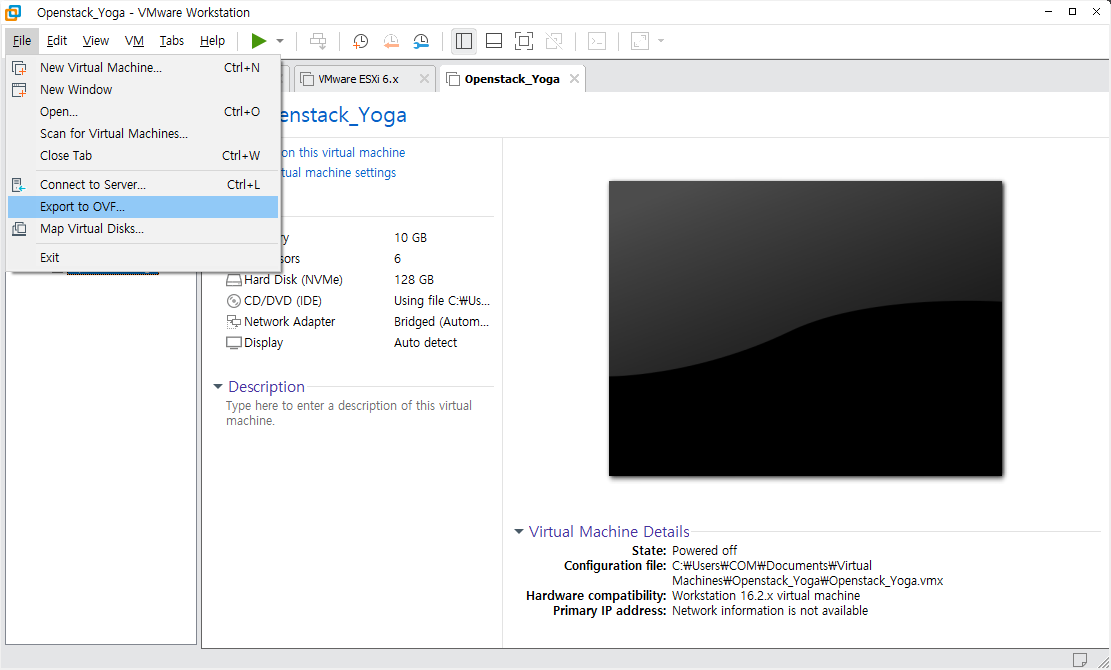This screenshot has height=670, width=1111.
Task: Toggle the library sidebar view icon
Action: (x=464, y=41)
